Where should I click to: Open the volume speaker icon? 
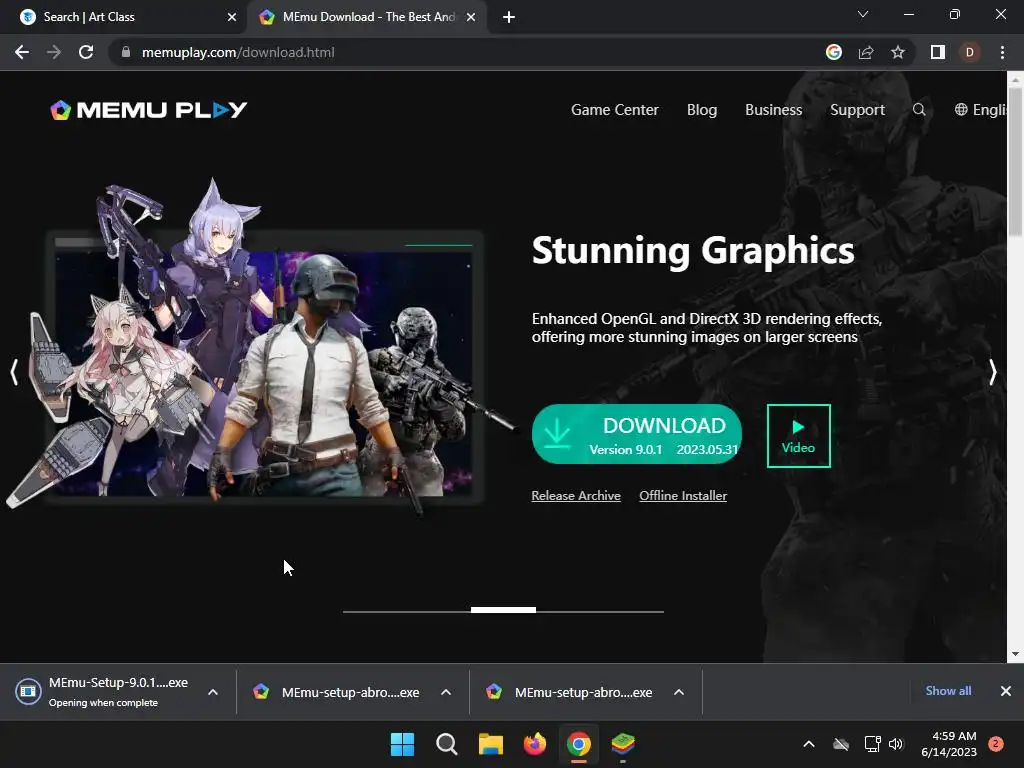(896, 744)
